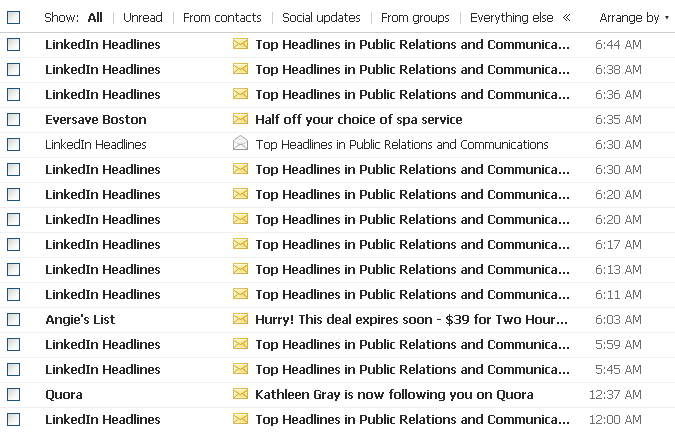Open 'Kathleen Gray is now following you on Quora'
This screenshot has width=675, height=432.
[x=394, y=394]
